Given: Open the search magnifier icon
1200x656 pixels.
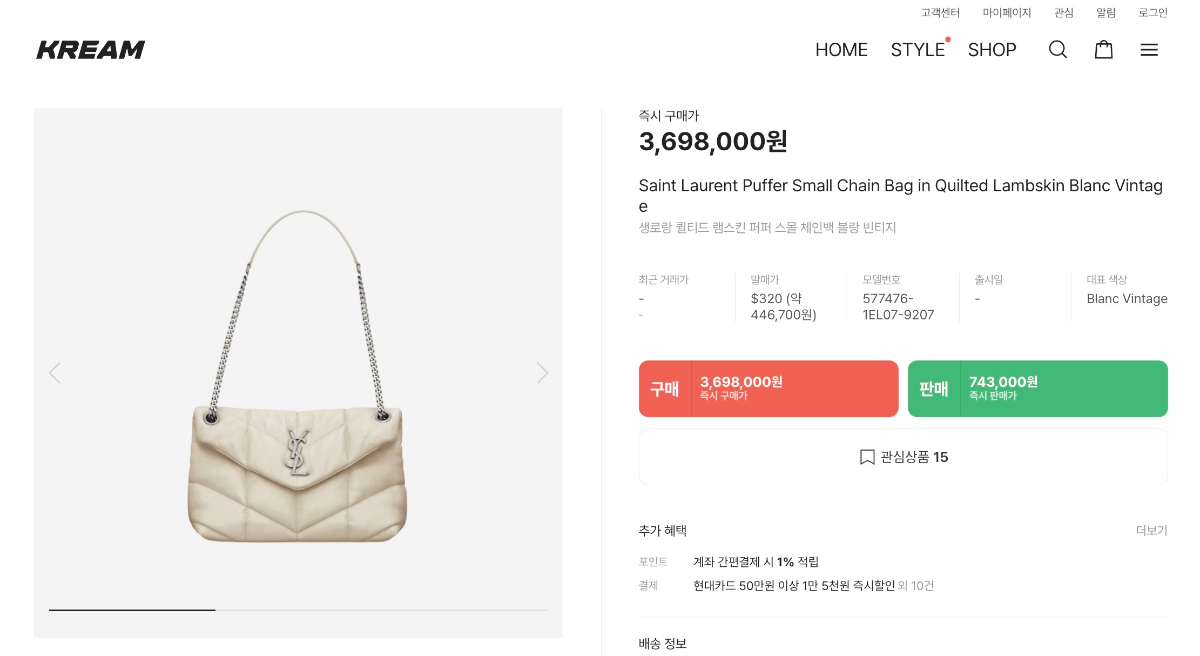Looking at the screenshot, I should pyautogui.click(x=1057, y=50).
